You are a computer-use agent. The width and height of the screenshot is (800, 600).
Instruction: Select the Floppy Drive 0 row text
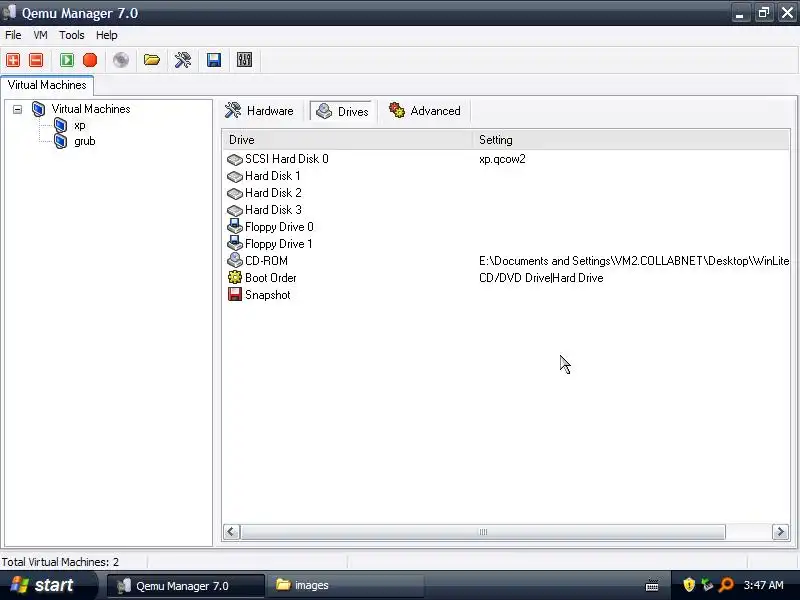click(x=279, y=227)
